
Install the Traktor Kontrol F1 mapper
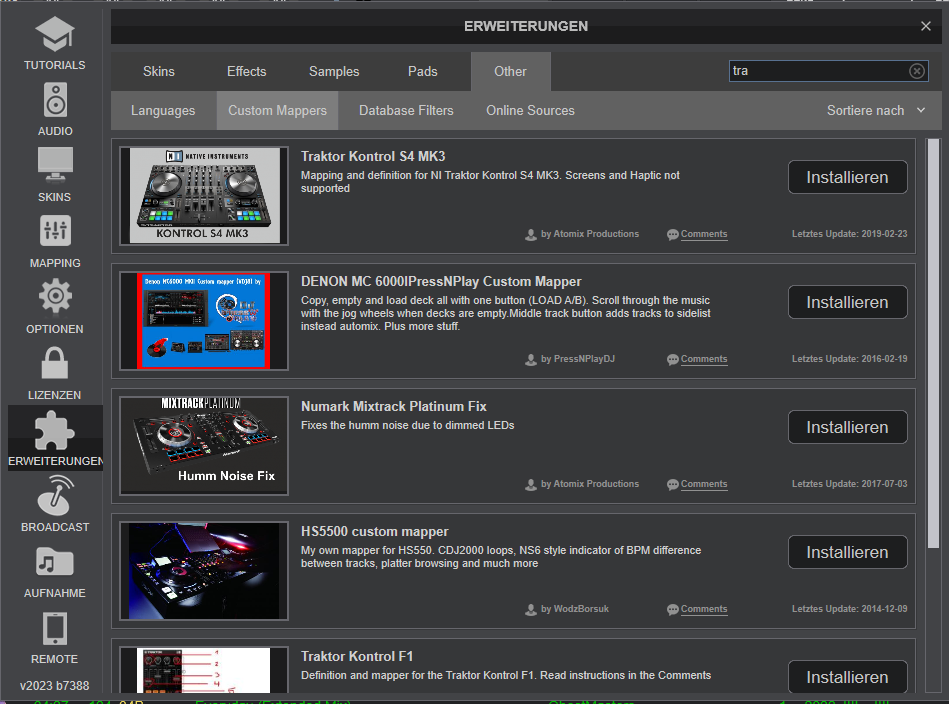[x=847, y=677]
